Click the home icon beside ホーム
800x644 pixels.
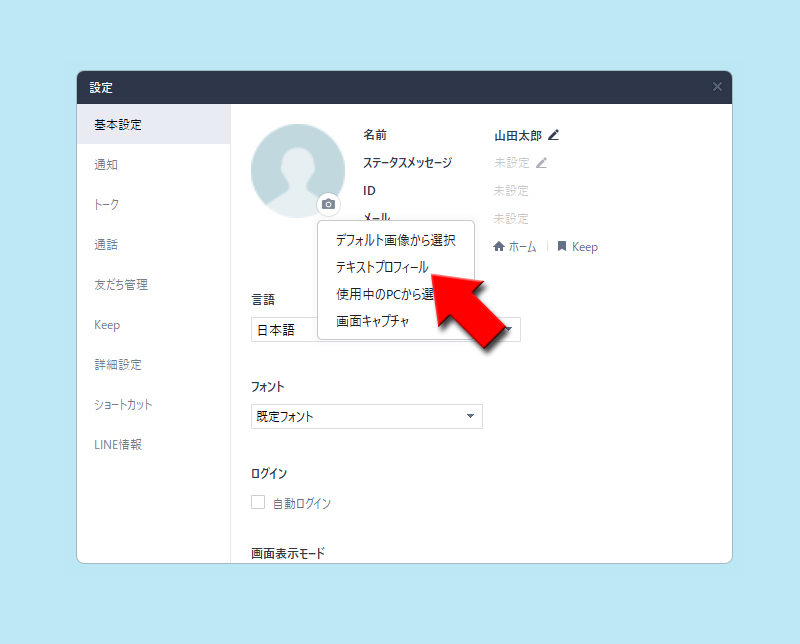(499, 246)
